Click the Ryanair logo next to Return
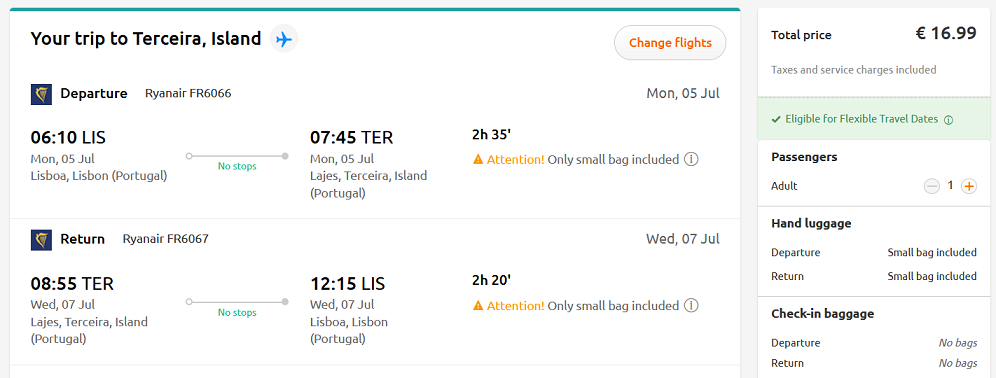 pyautogui.click(x=41, y=240)
